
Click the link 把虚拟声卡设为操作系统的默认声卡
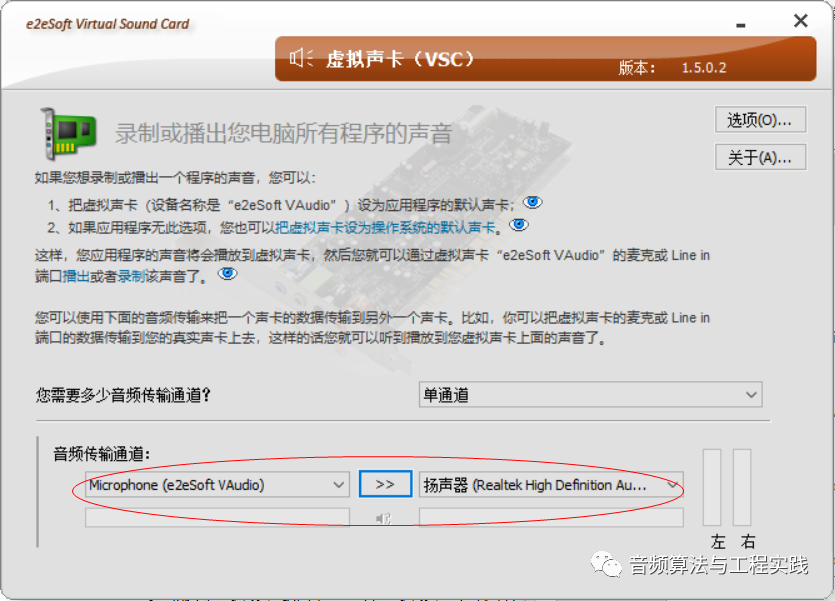pos(386,228)
